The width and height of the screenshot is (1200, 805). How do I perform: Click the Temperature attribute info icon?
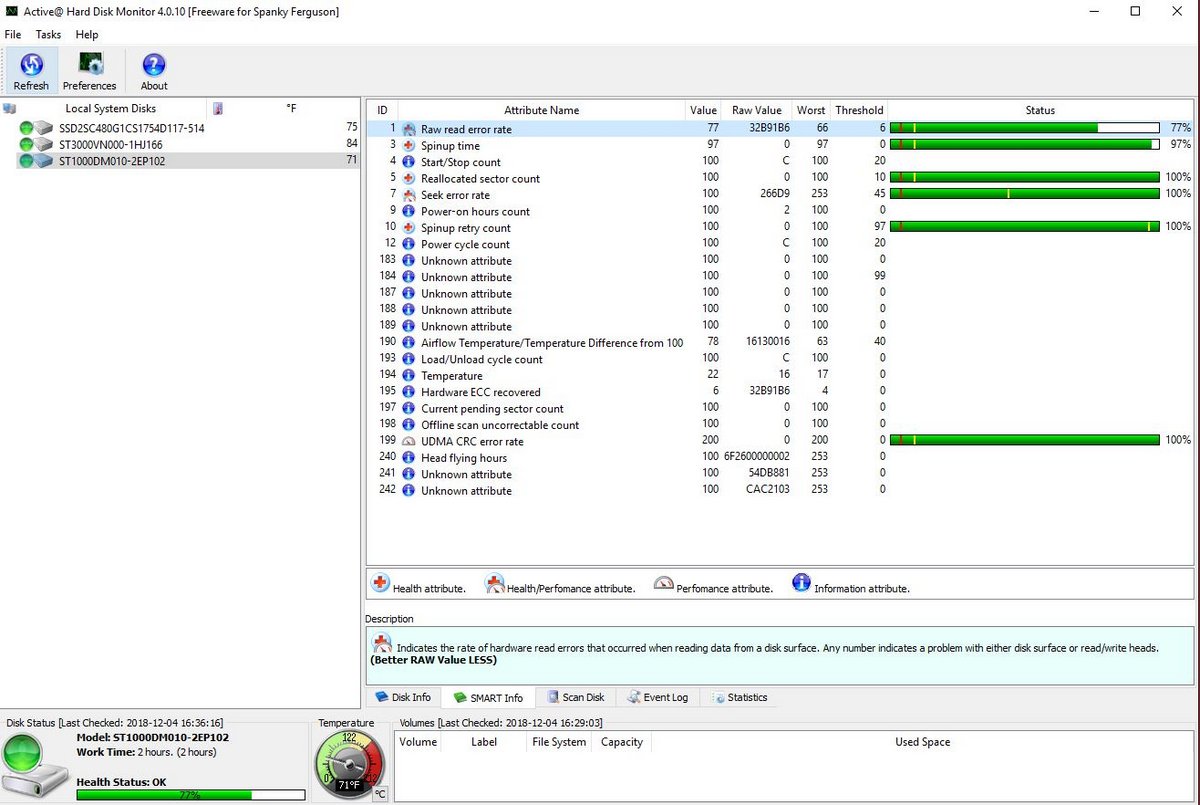(409, 375)
